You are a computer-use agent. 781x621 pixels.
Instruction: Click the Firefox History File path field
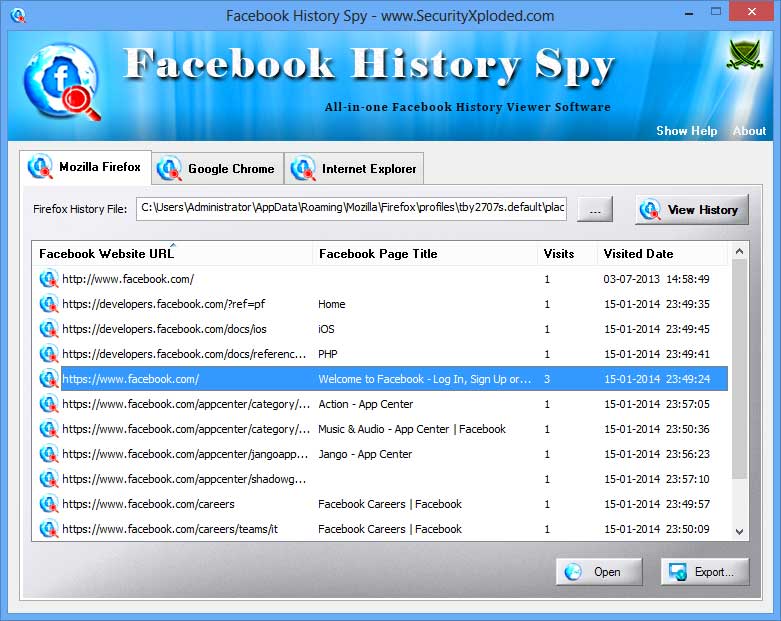[352, 208]
